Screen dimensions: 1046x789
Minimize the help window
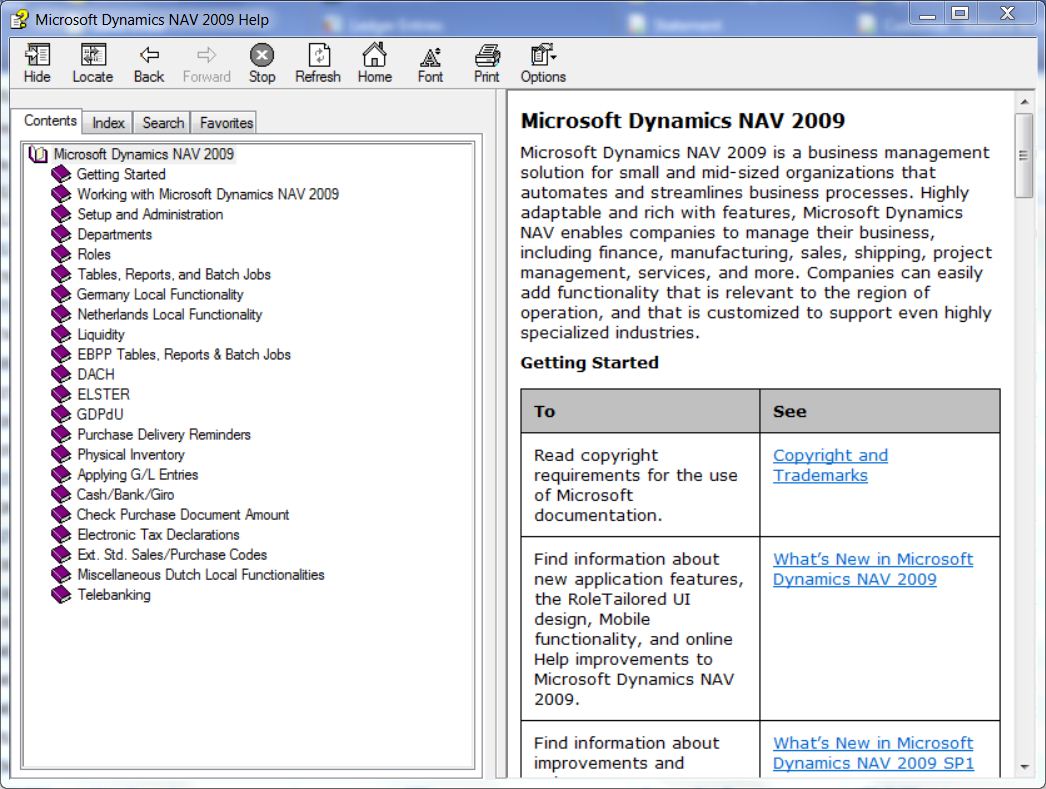pos(927,14)
